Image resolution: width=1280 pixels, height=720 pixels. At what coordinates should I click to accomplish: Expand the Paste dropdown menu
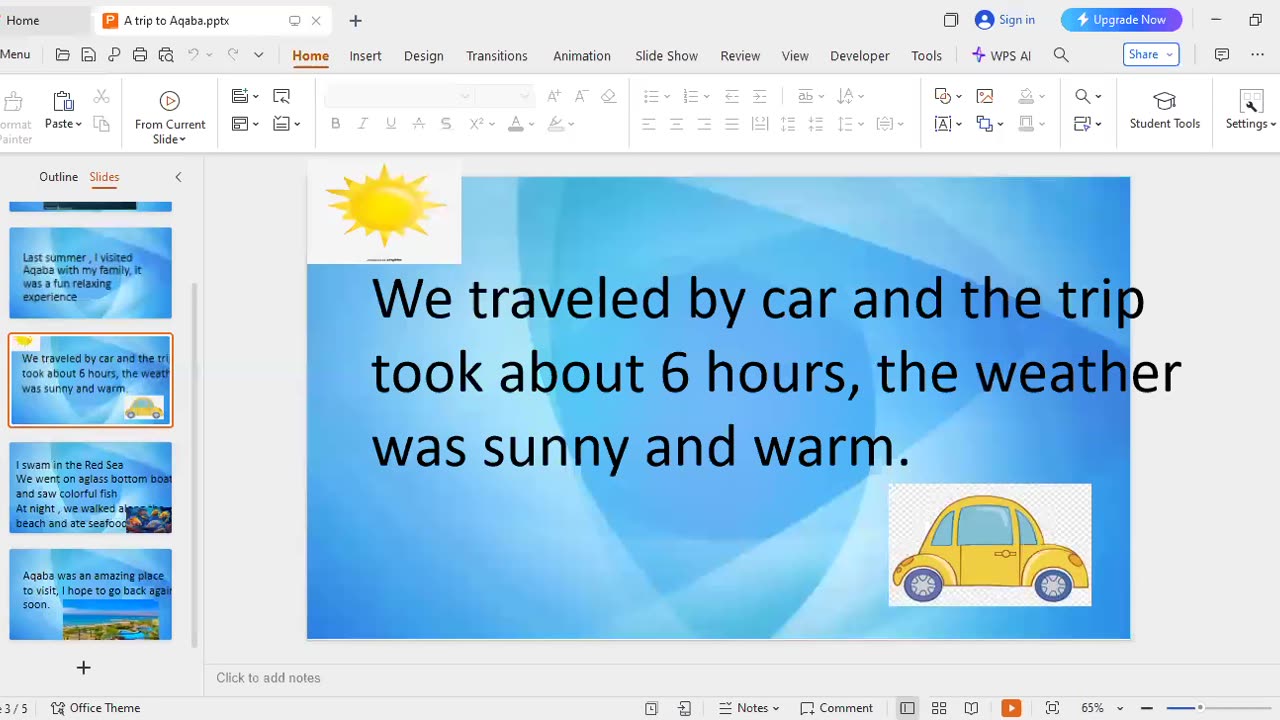(78, 124)
